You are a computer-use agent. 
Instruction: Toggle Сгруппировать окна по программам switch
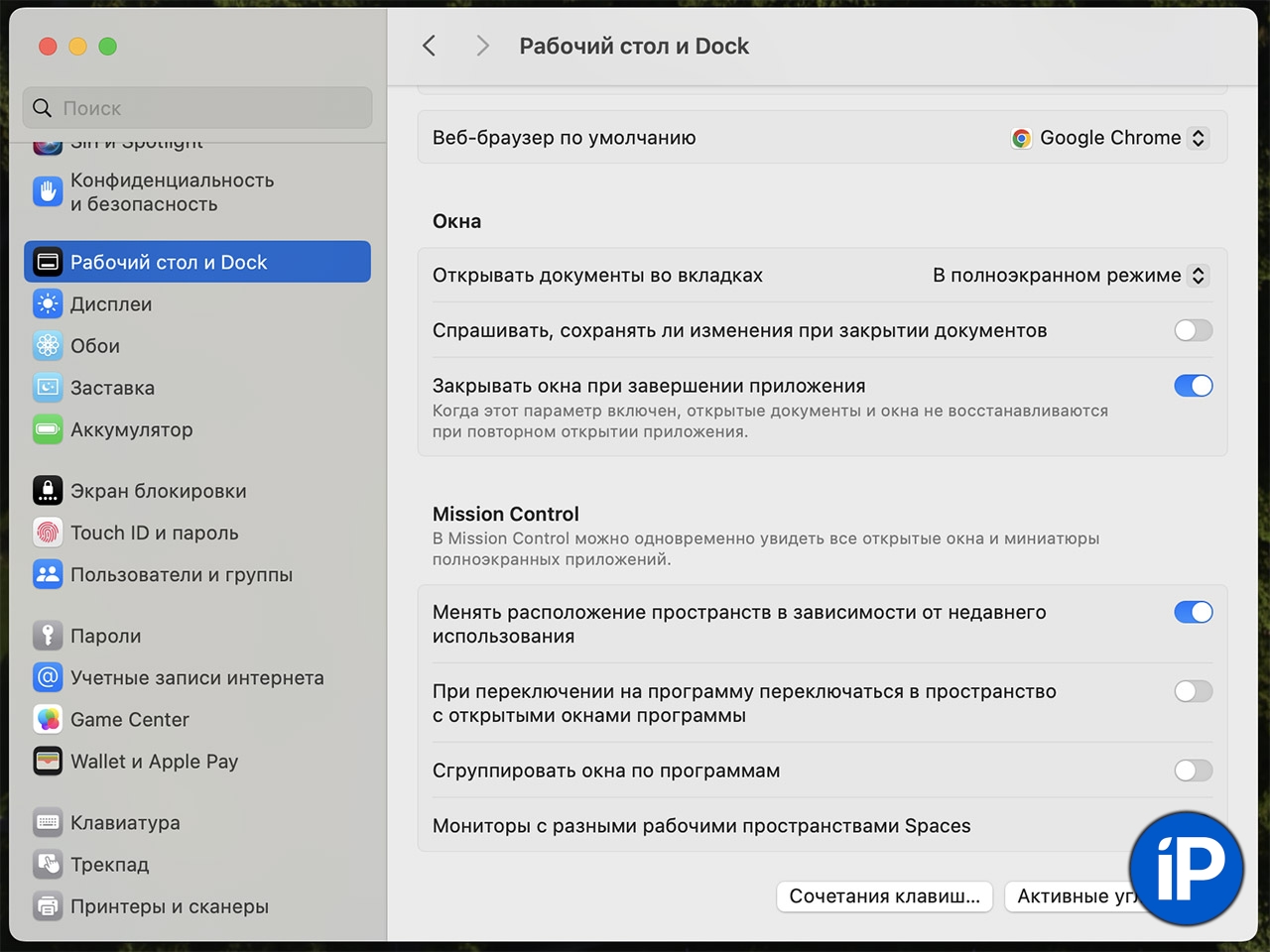(x=1193, y=771)
